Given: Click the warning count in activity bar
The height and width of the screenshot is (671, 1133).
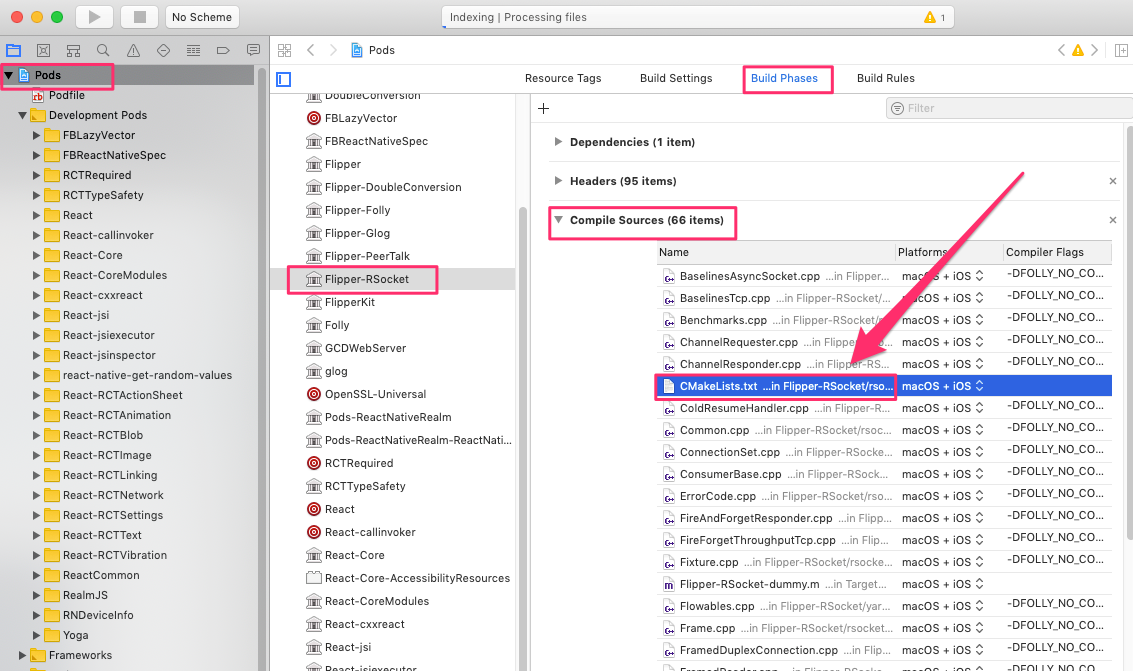Looking at the screenshot, I should (934, 17).
